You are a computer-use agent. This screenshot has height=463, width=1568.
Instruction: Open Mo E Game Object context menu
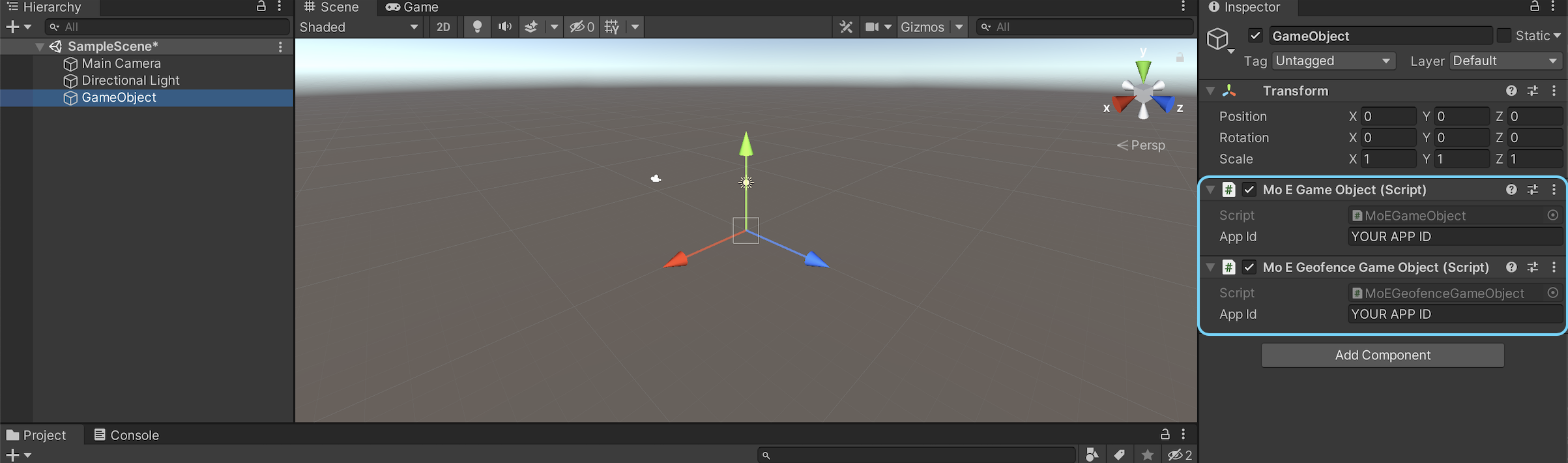[1554, 190]
